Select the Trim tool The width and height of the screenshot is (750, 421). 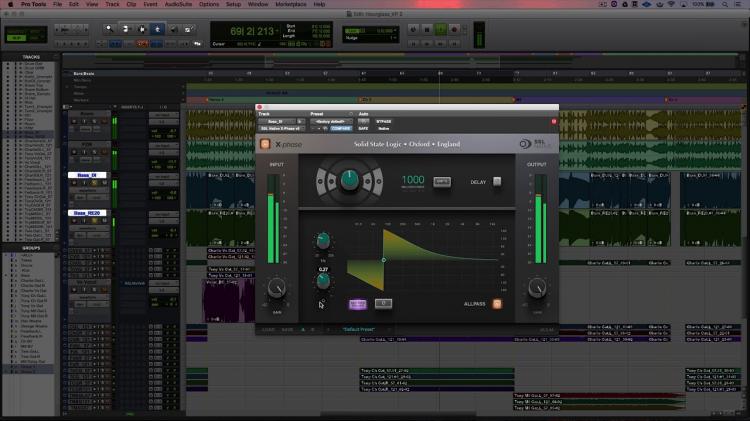click(x=125, y=29)
